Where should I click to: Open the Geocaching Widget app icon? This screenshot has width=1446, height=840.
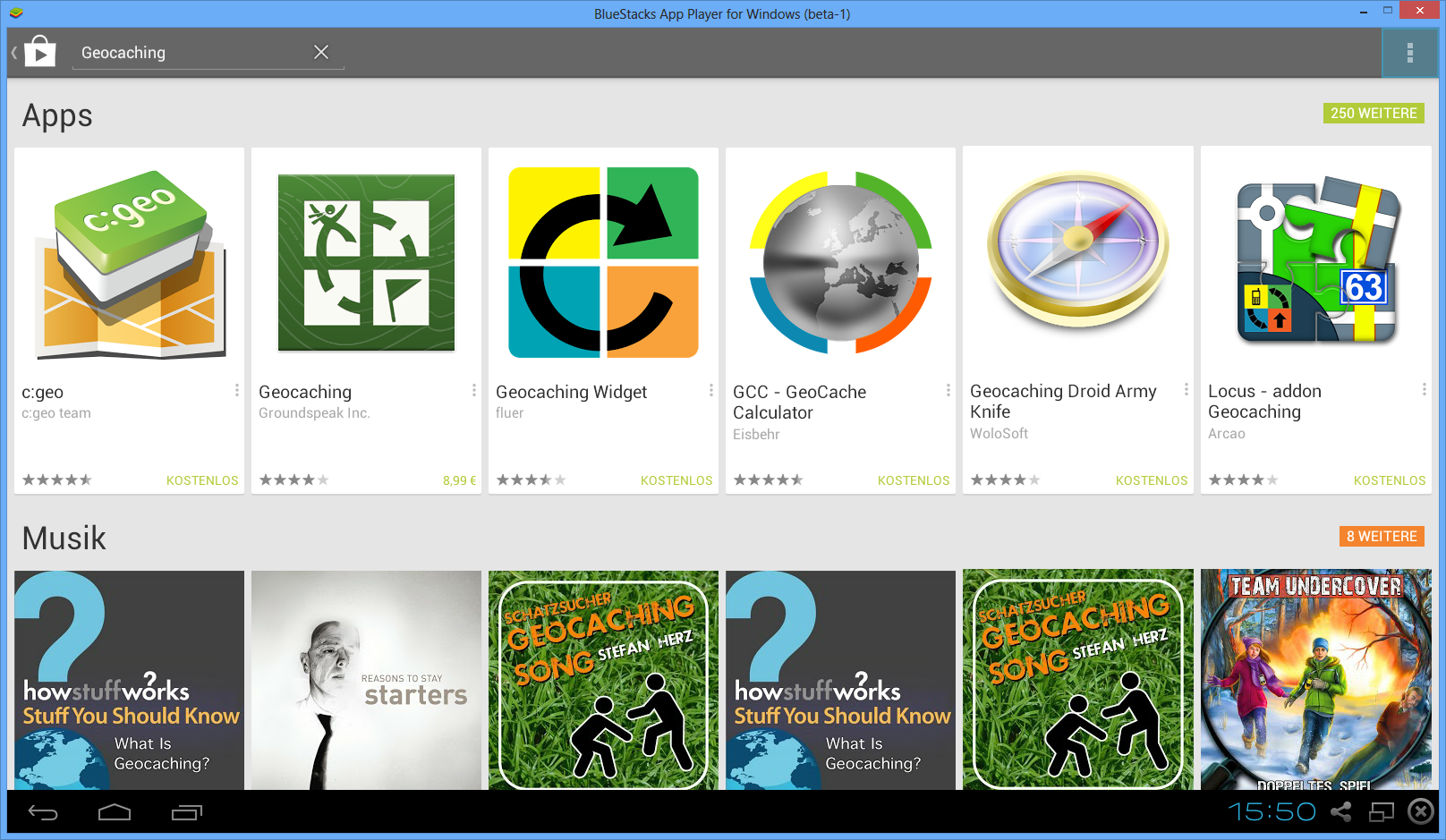603,262
